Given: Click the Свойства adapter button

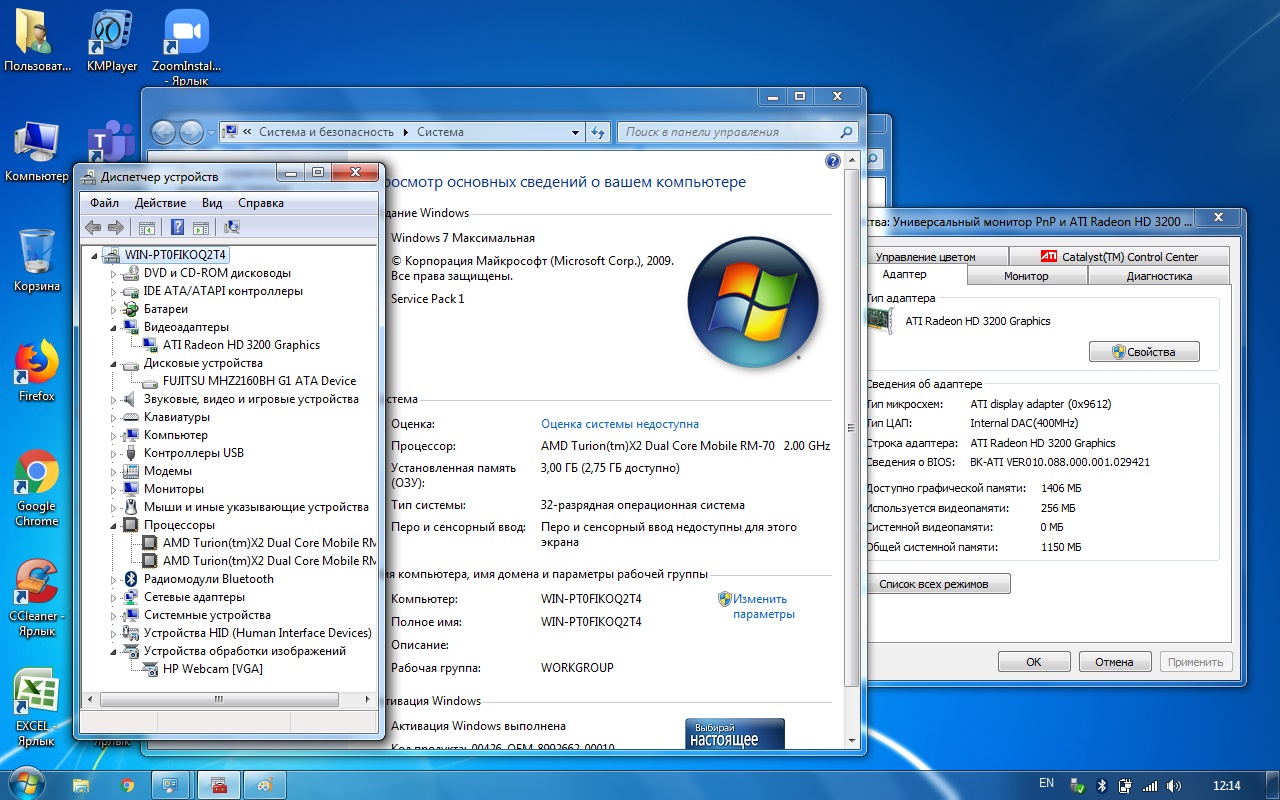Looking at the screenshot, I should pyautogui.click(x=1144, y=352).
